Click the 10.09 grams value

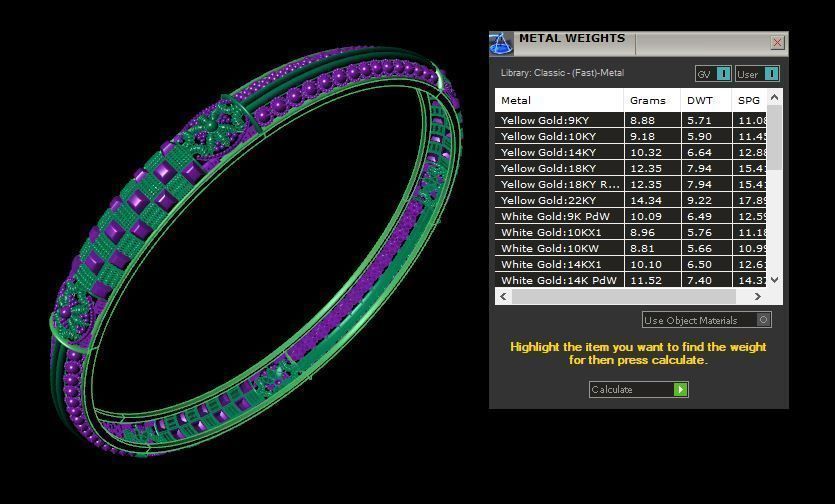point(645,216)
